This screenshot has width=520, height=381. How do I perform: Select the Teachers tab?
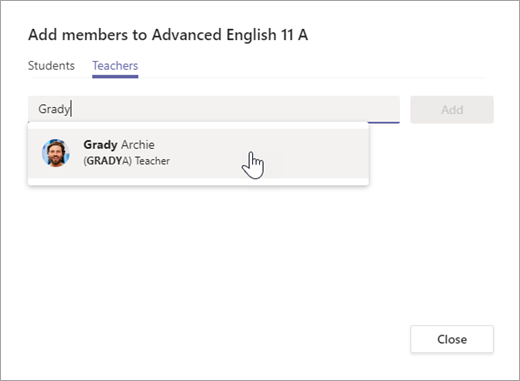click(x=115, y=66)
